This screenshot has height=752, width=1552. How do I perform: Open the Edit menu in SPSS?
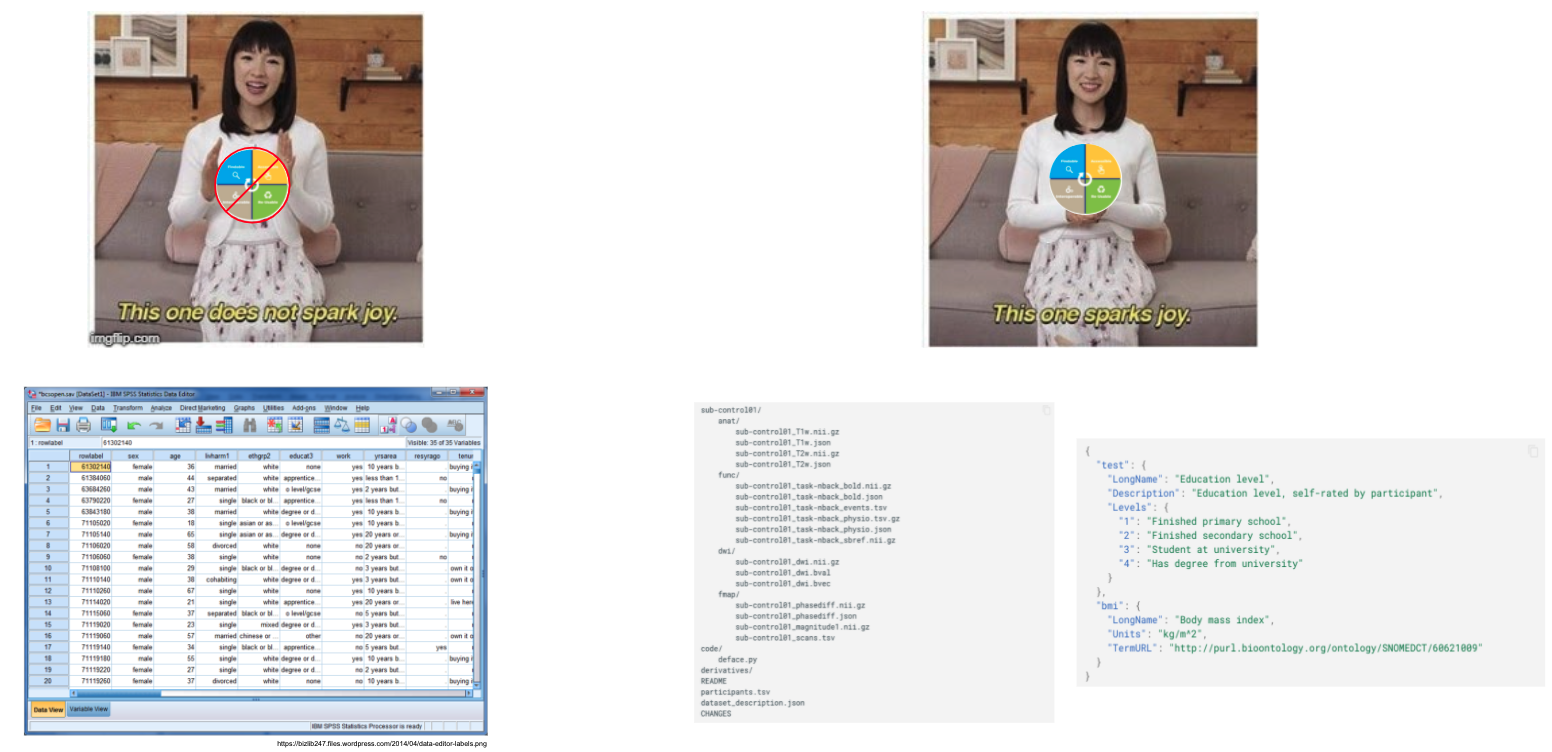(56, 408)
